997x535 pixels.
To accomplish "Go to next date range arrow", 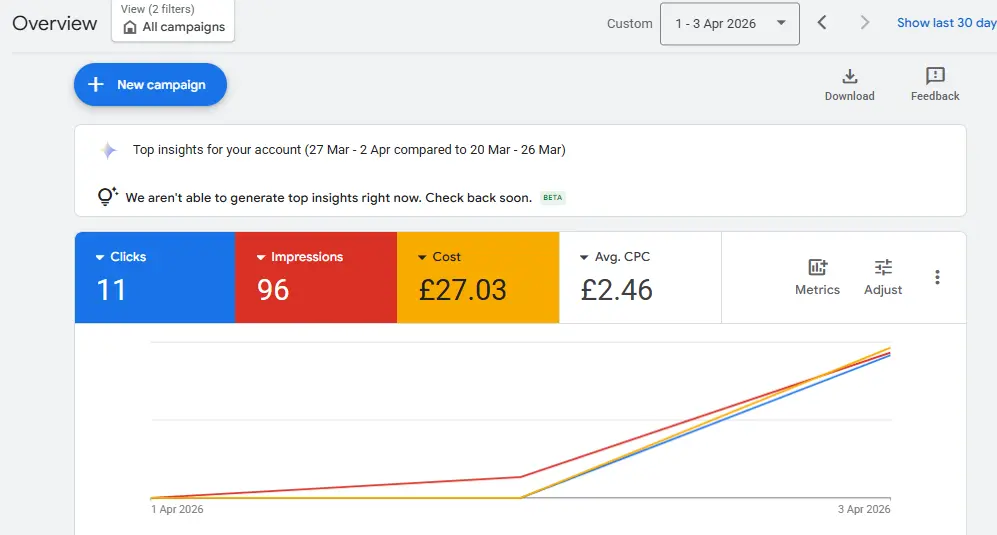I will [864, 23].
